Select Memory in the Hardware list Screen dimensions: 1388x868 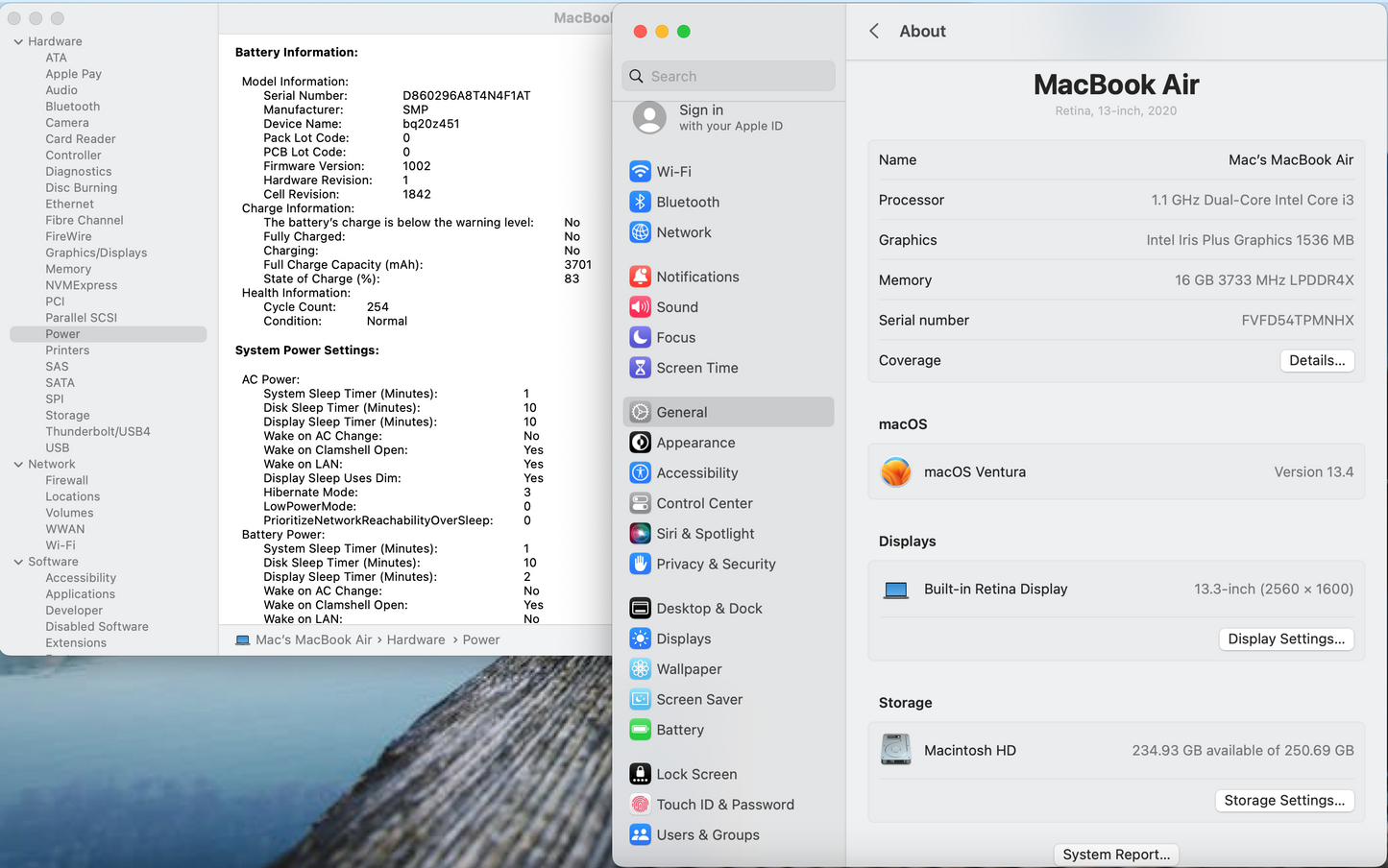pyautogui.click(x=68, y=269)
